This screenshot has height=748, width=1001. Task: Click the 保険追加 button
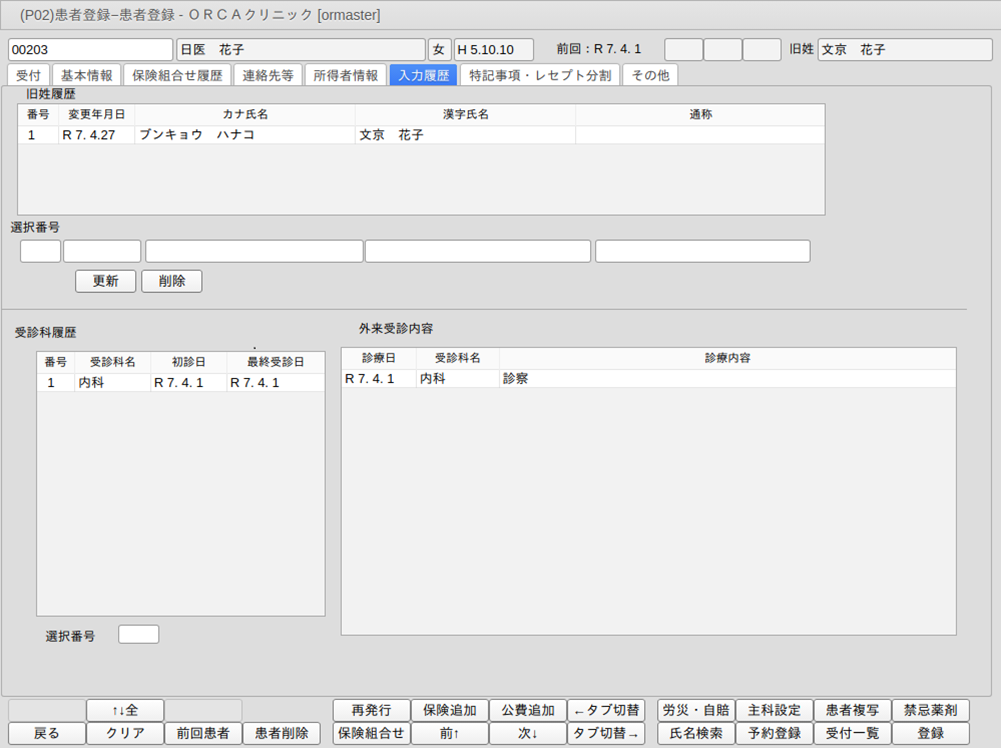pyautogui.click(x=449, y=710)
